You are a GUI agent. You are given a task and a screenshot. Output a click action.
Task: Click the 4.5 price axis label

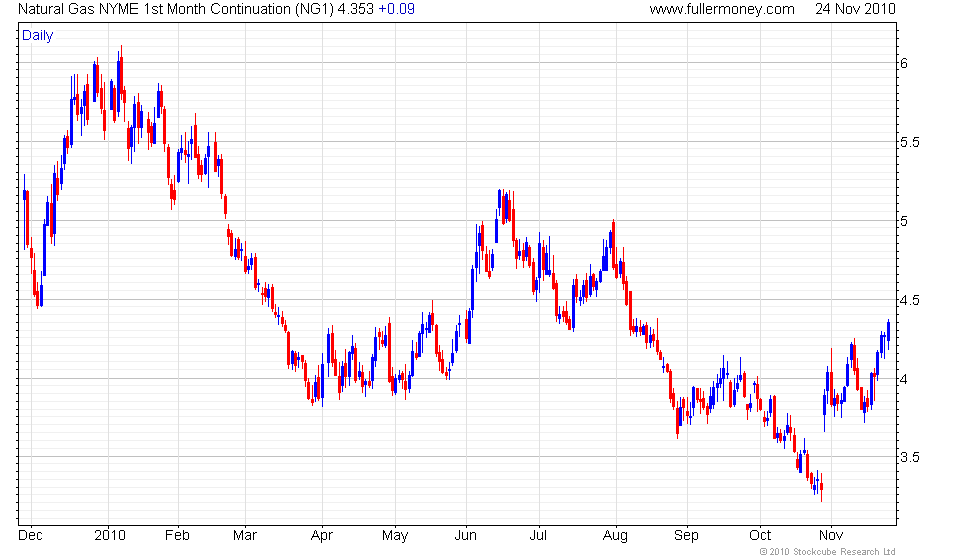pos(909,301)
